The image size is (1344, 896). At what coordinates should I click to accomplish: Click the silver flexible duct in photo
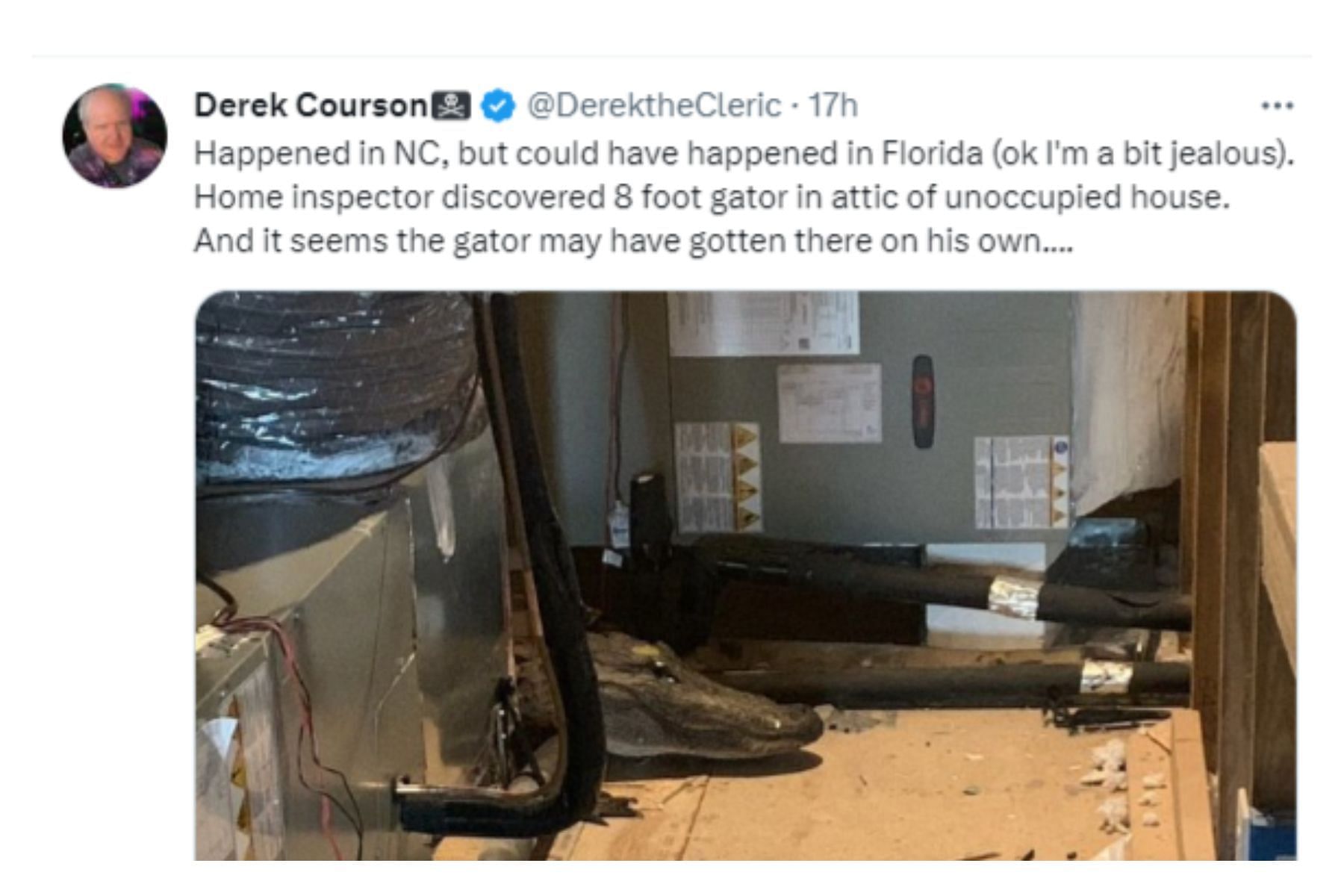click(336, 388)
